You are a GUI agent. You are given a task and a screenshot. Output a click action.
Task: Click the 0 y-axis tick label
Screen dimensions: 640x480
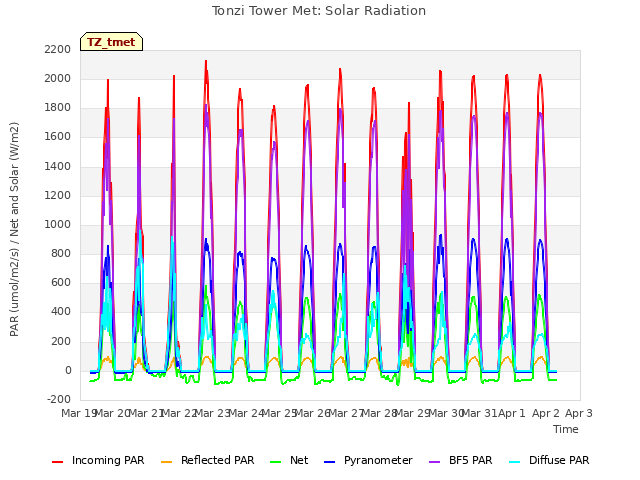tap(68, 371)
